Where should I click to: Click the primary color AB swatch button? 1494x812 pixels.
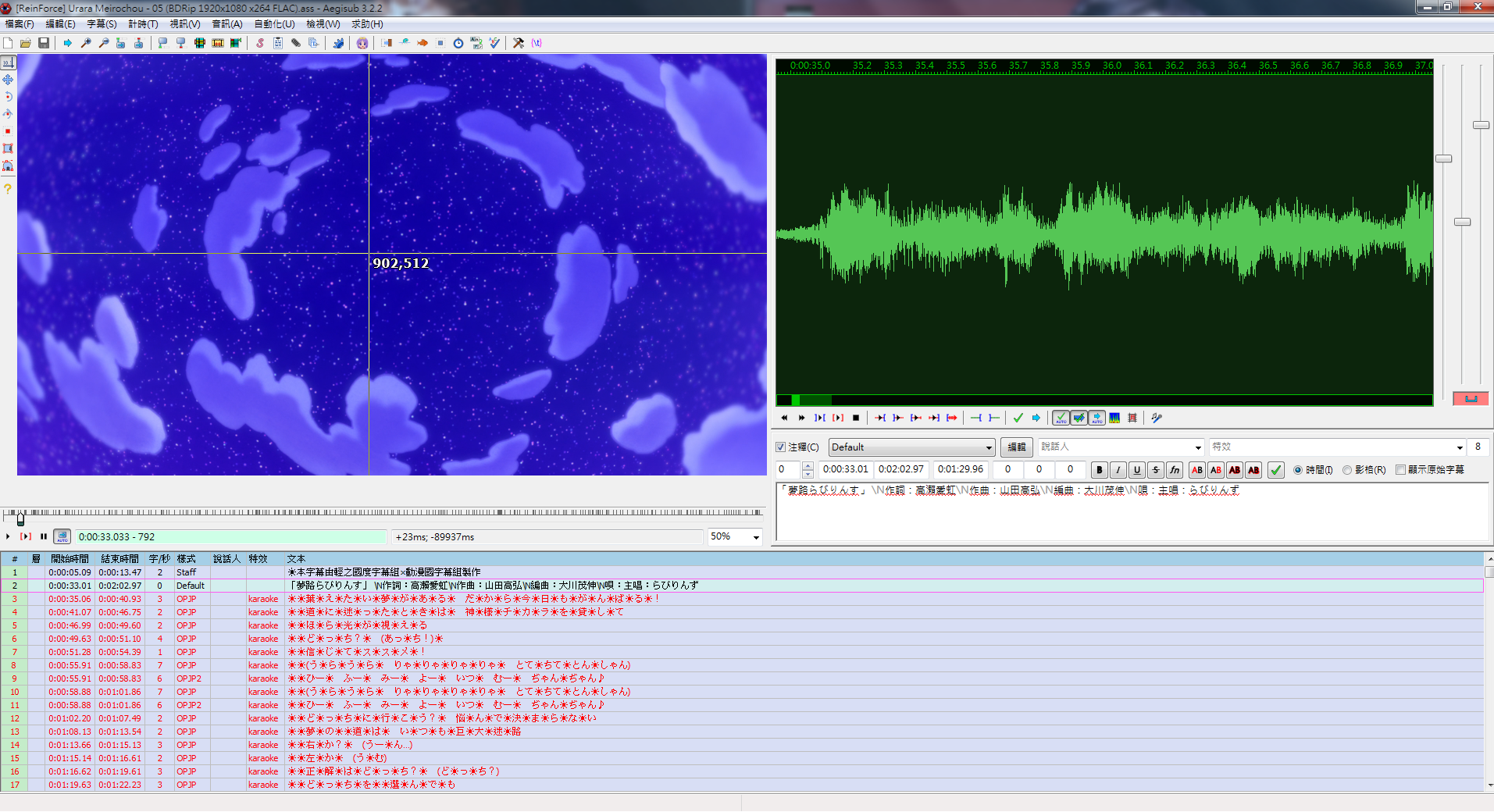click(1197, 470)
